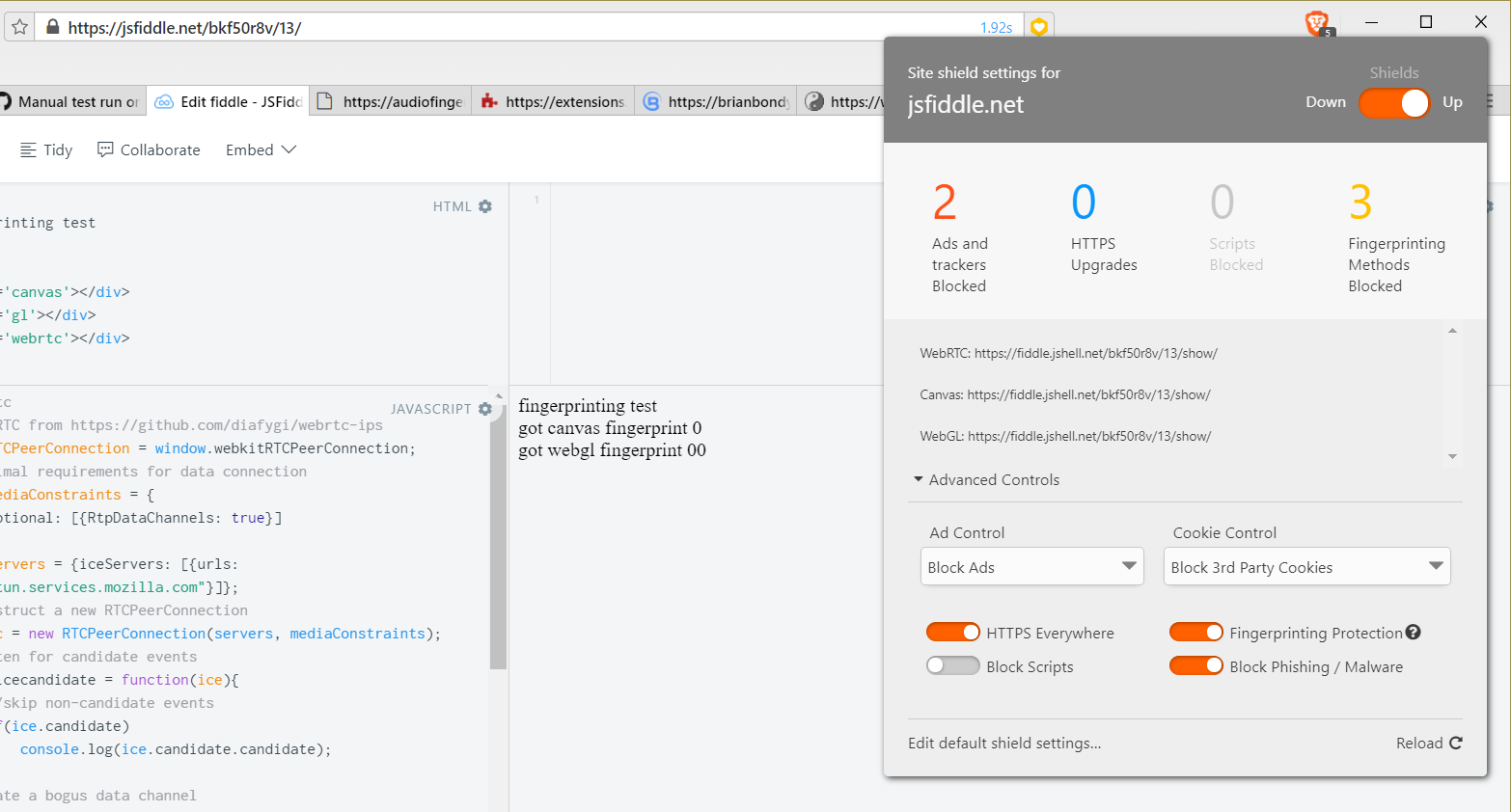Click the 1.92s load time indicator

click(996, 27)
